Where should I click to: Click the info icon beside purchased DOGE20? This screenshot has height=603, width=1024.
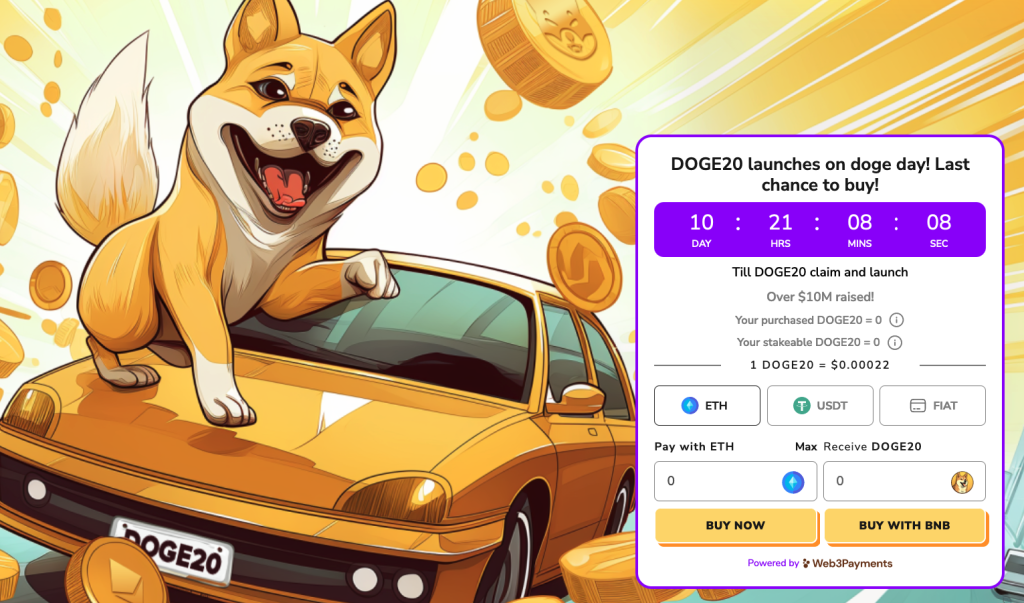tap(897, 320)
